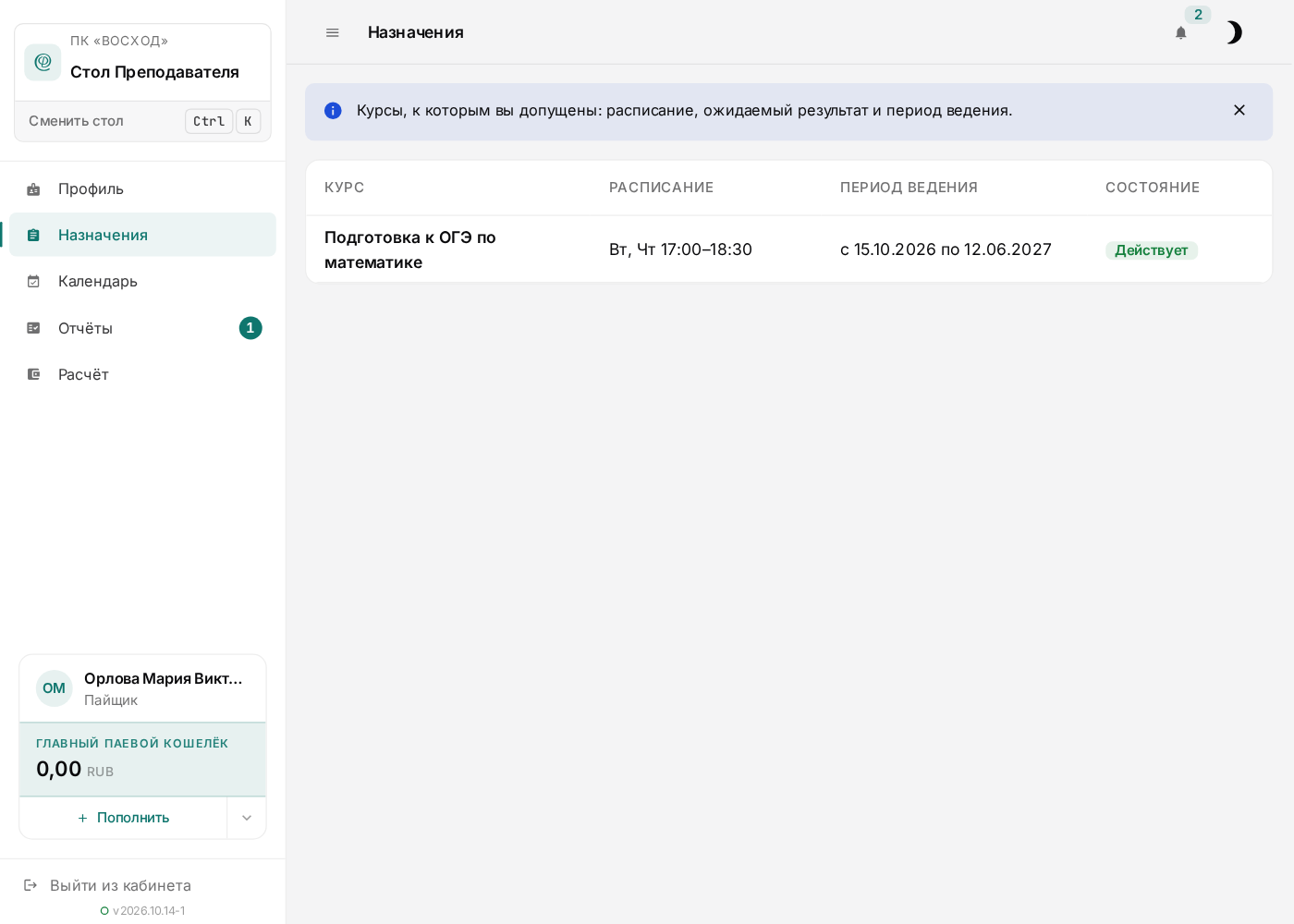Expand the dropdown arrow beside Пополнить
The width and height of the screenshot is (1294, 924).
247,818
